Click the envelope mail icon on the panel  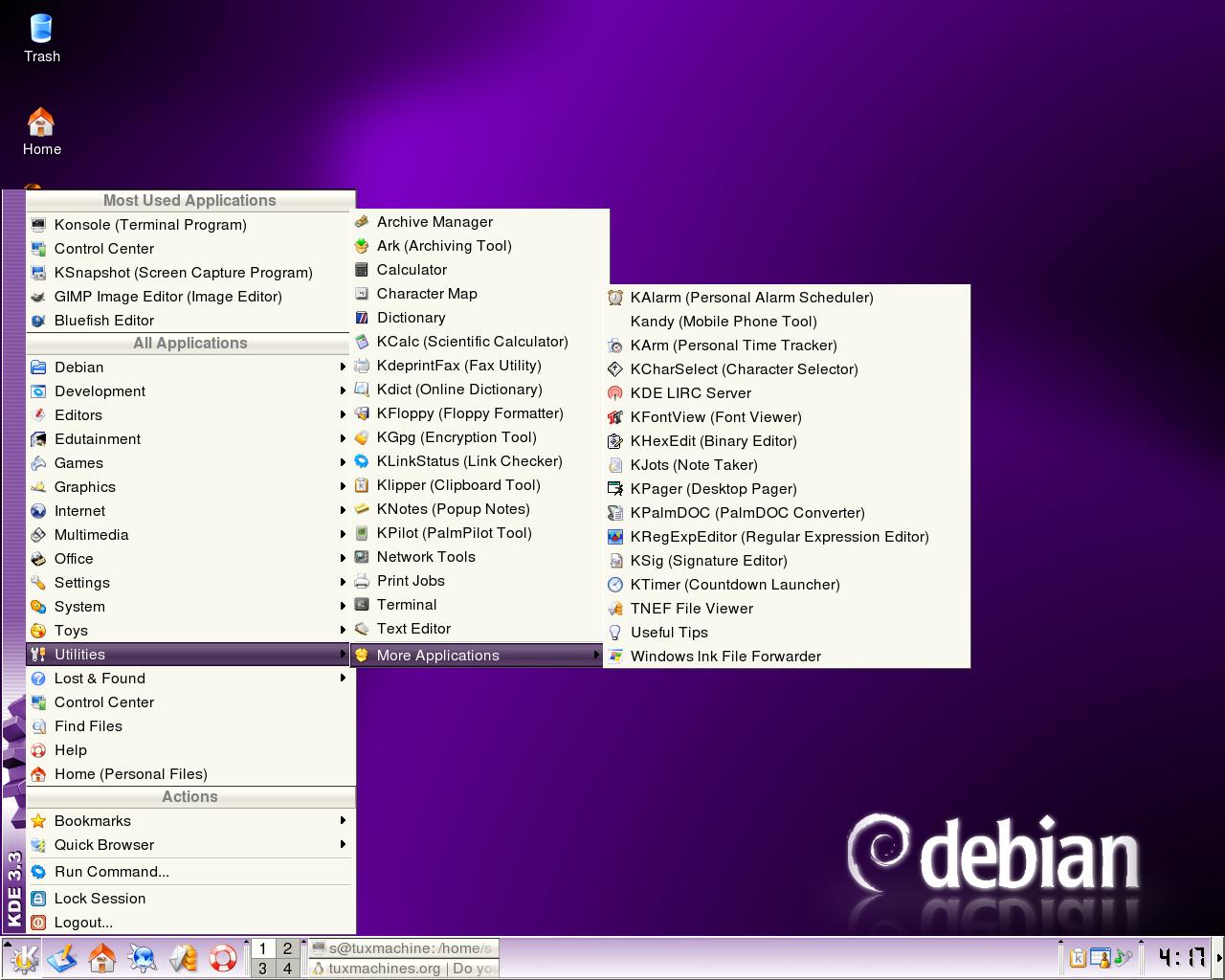183,958
